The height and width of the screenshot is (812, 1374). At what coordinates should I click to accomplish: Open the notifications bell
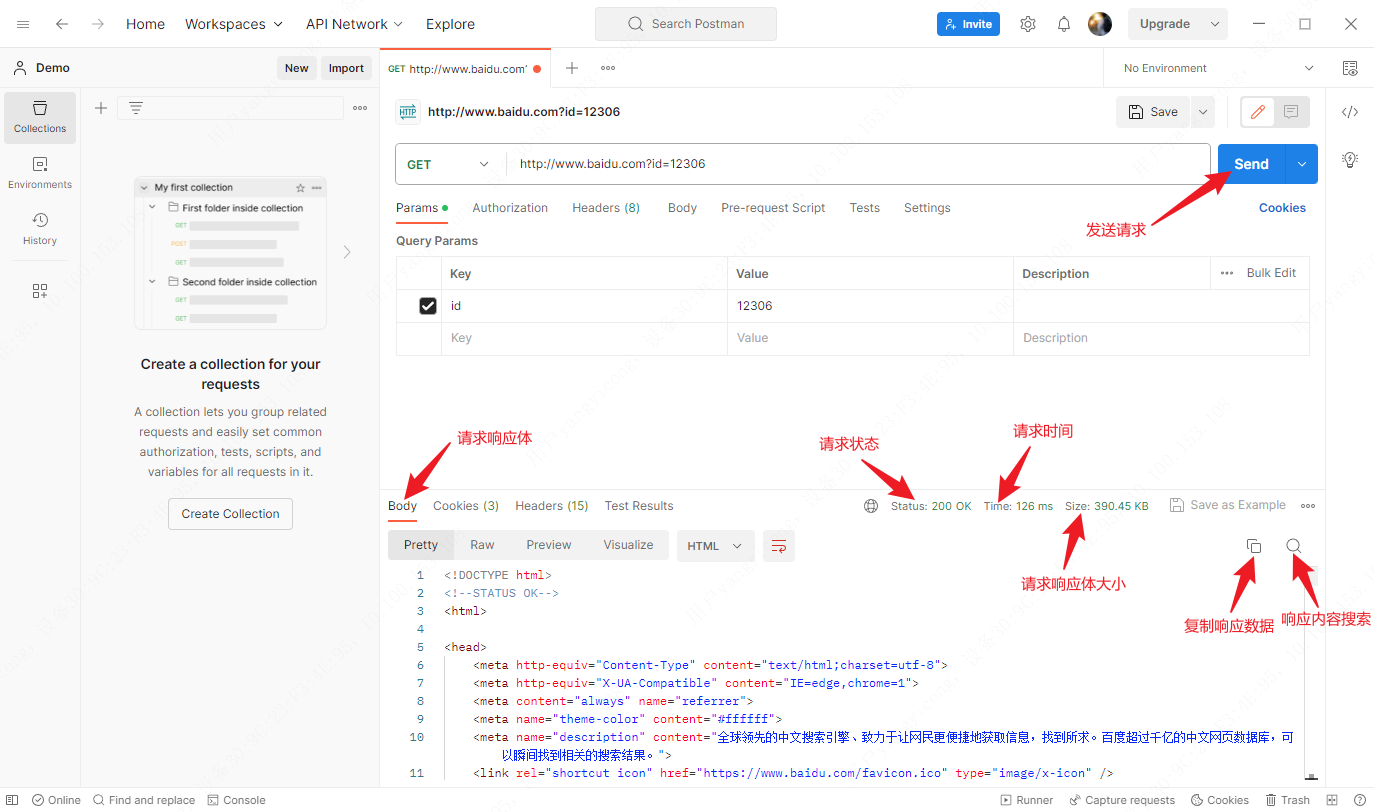[x=1064, y=24]
